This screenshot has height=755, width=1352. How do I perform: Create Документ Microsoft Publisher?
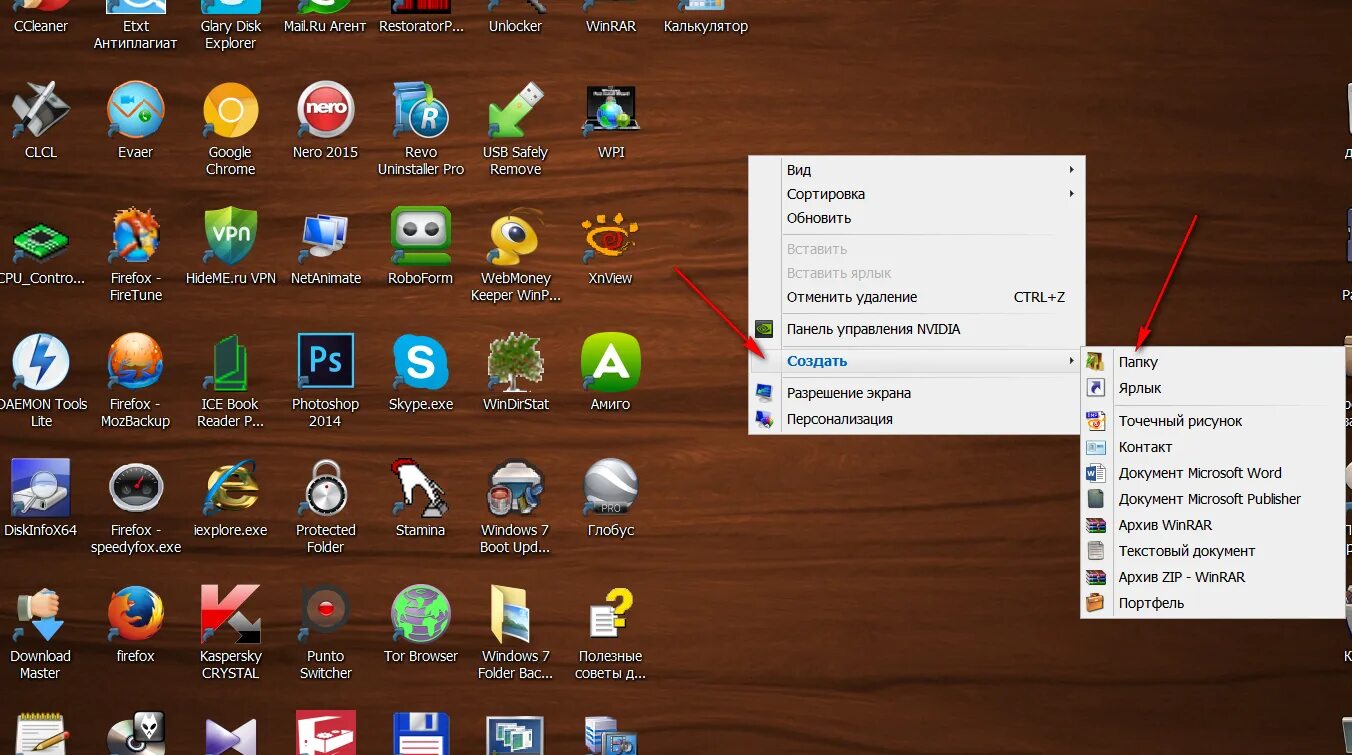(x=1213, y=499)
